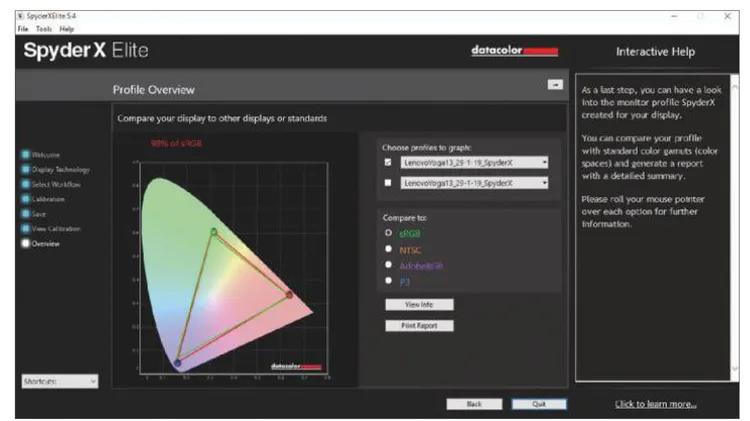
Task: Click the Overview step icon
Action: click(x=26, y=244)
